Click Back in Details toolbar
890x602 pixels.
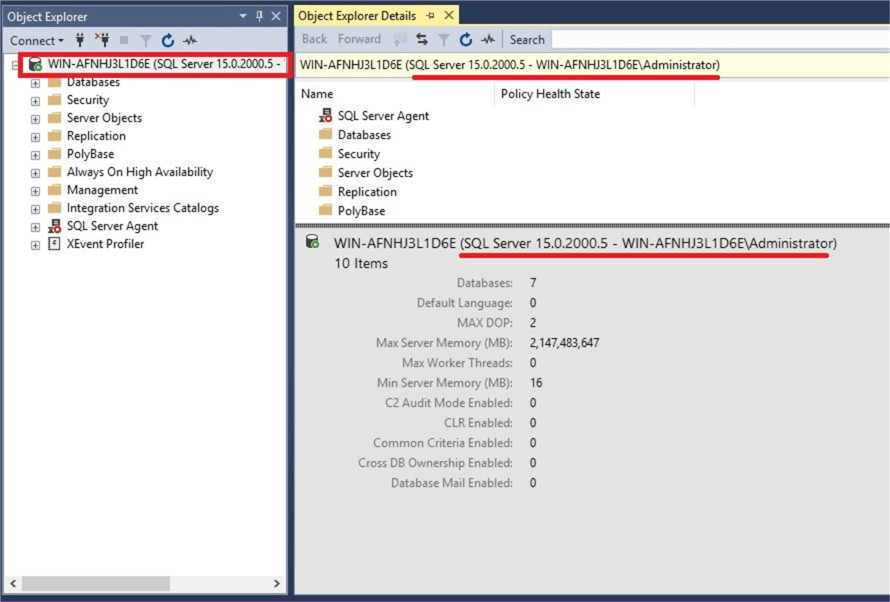pos(314,39)
